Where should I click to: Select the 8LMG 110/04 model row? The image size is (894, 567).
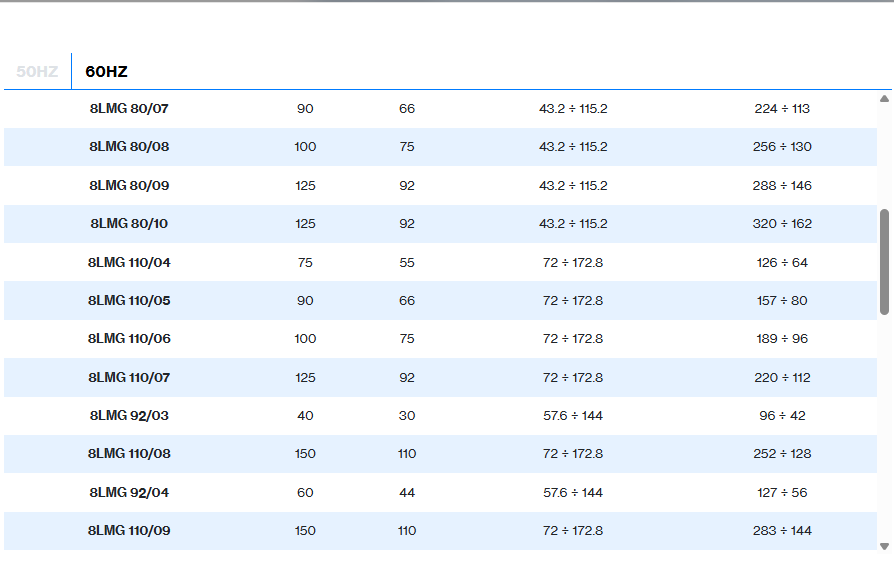[129, 262]
